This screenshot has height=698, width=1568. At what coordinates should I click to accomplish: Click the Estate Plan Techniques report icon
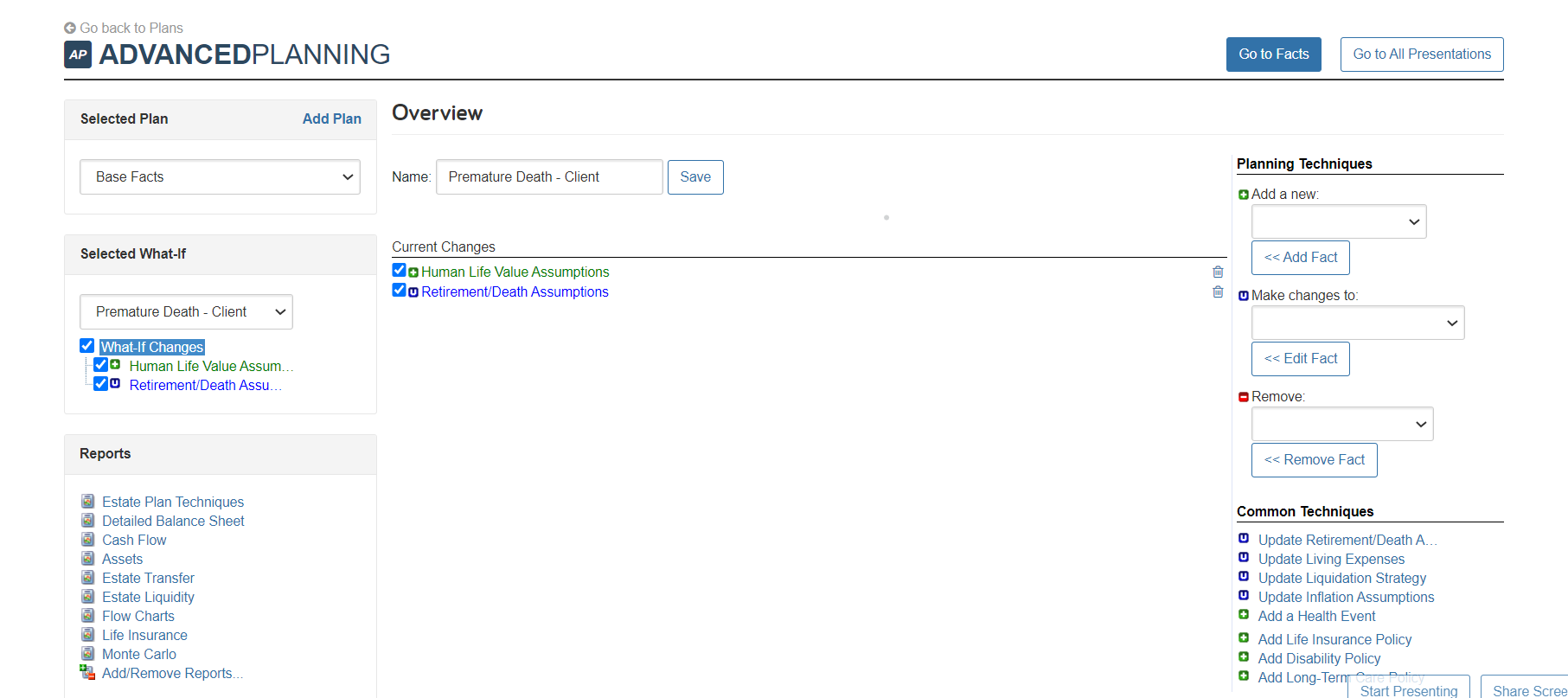[87, 501]
